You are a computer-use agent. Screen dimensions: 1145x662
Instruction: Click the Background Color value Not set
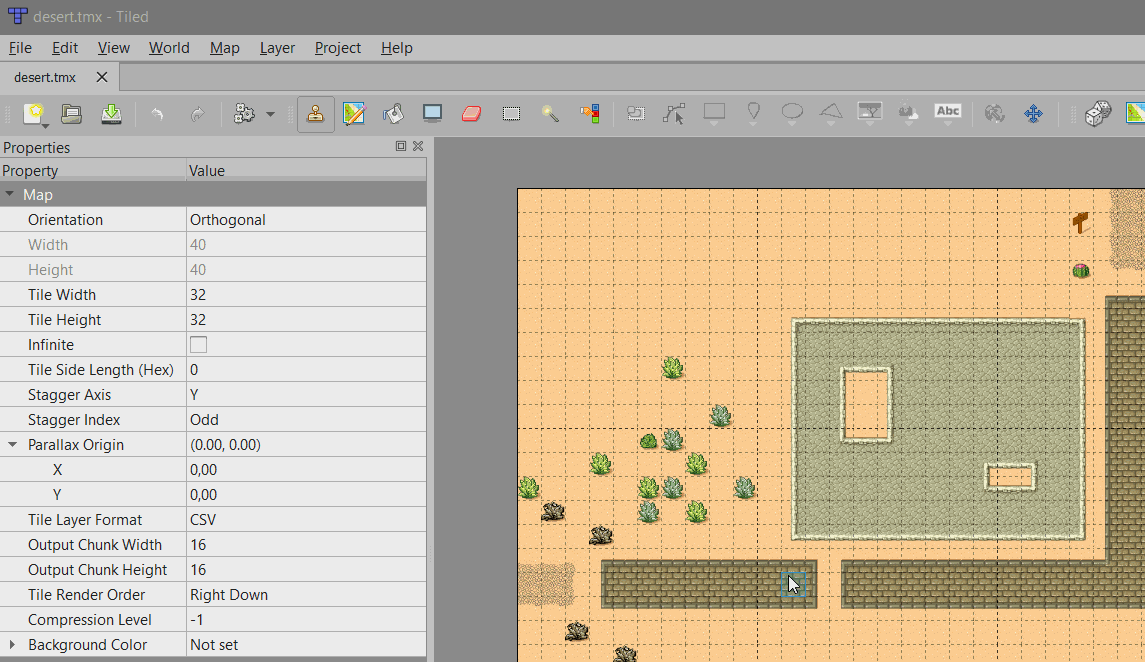tap(306, 644)
